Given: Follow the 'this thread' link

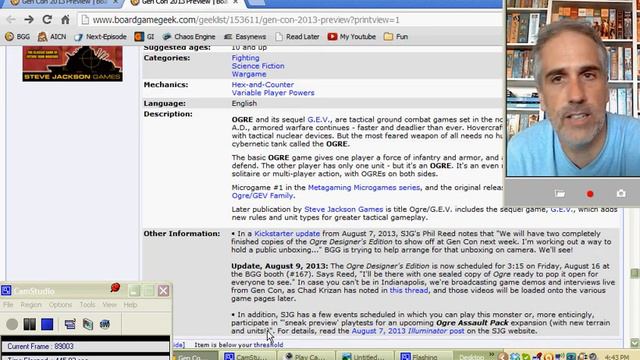Looking at the screenshot, I should click(x=409, y=291).
